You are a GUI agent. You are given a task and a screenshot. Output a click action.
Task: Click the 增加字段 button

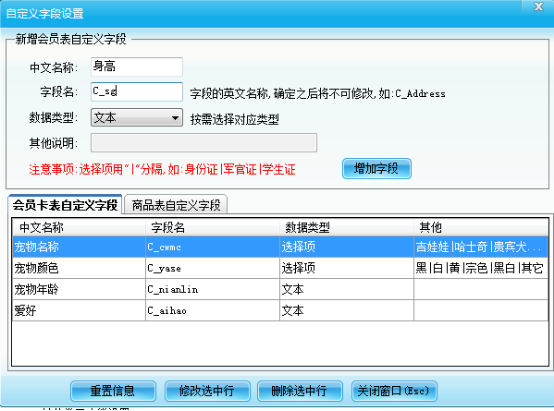click(x=377, y=169)
